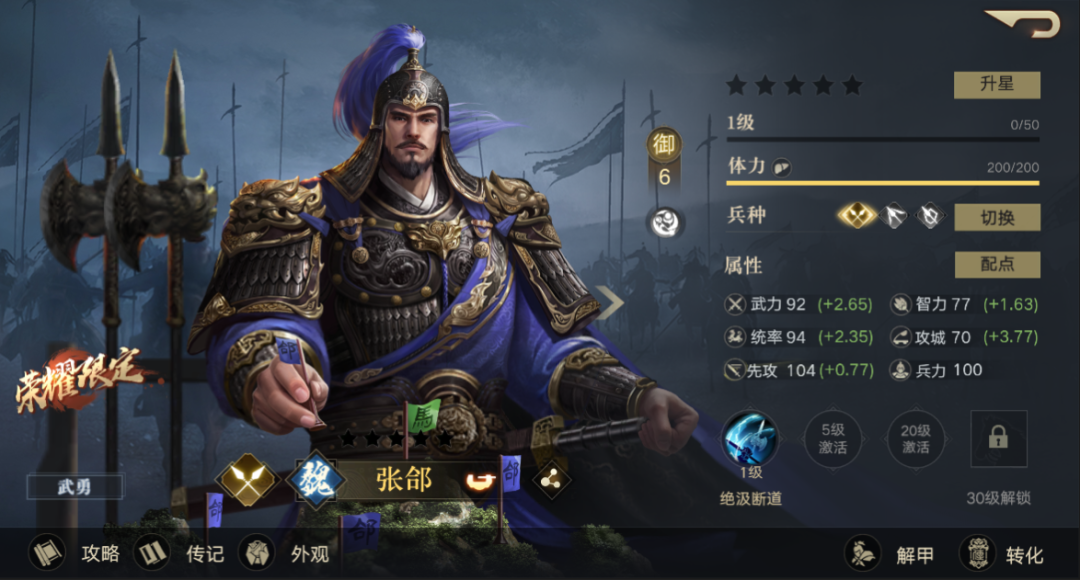Select the second troop type diamond
Viewport: 1080px width, 580px height.
click(893, 216)
